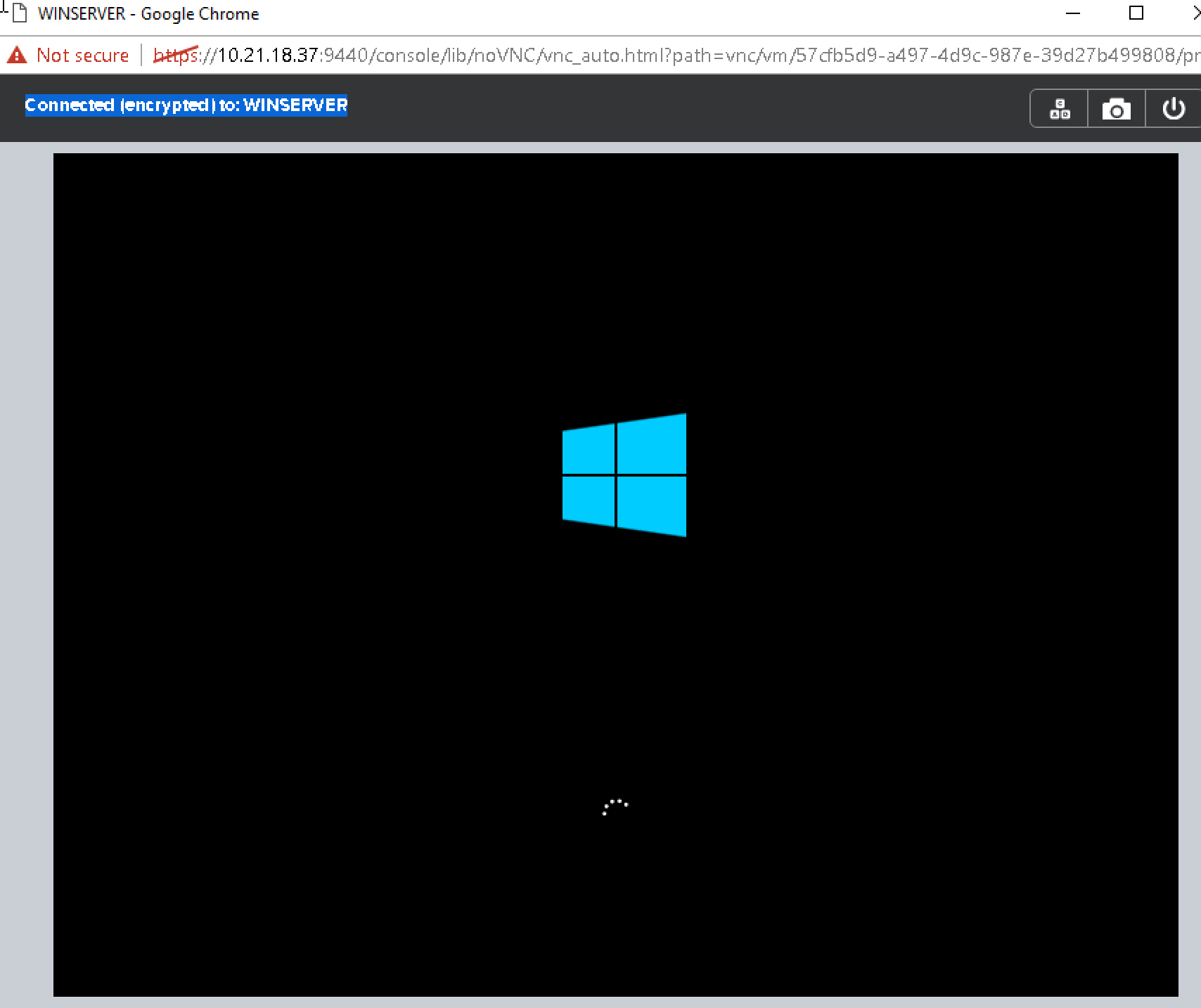Screen dimensions: 1201x1008
Task: Open the power options icon
Action: (1173, 109)
